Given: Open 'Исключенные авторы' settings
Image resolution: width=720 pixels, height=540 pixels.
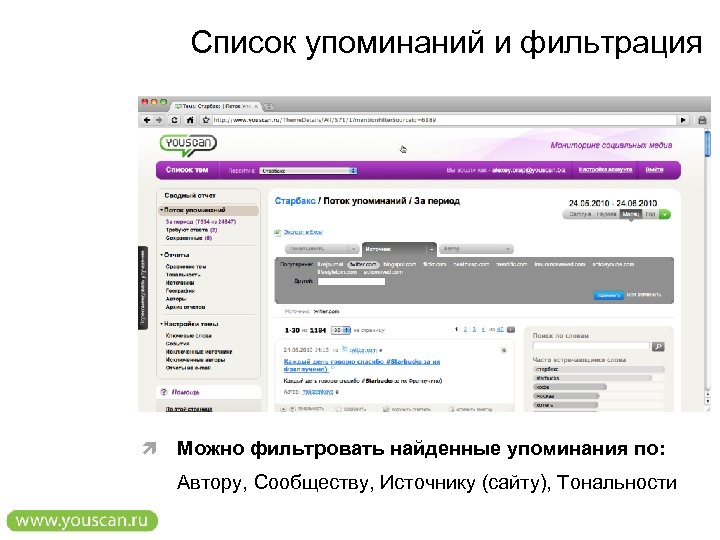Looking at the screenshot, I should pyautogui.click(x=195, y=360).
